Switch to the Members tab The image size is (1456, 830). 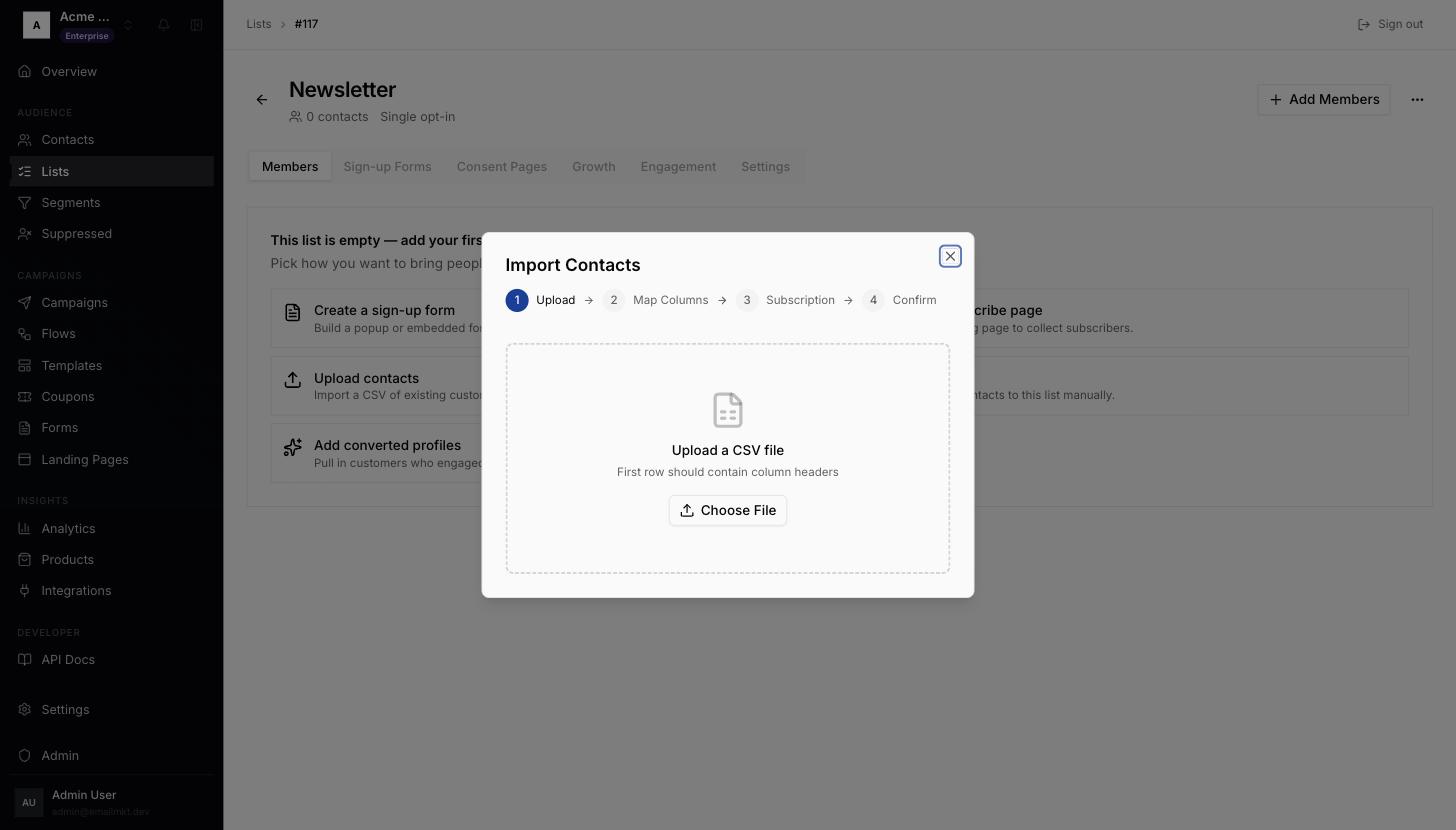coord(290,166)
